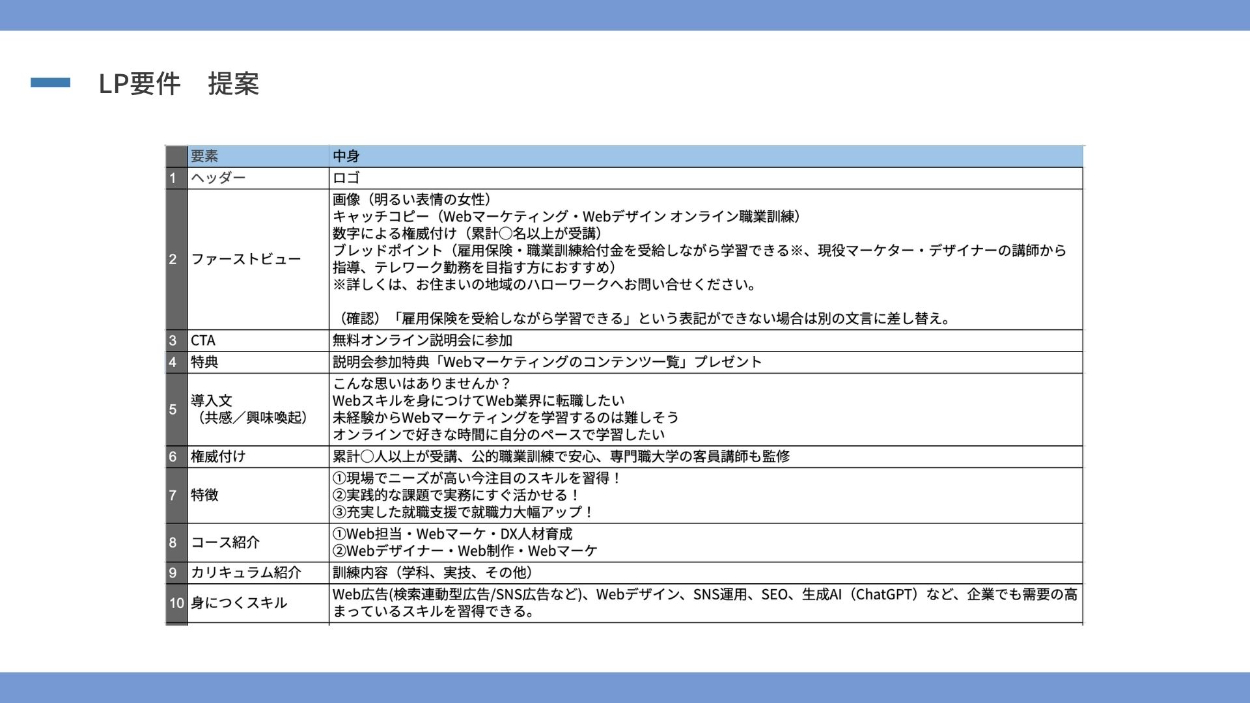1250x703 pixels.
Task: Click the "訓練内容（学科、実技、その他）" cell
Action: tap(705, 573)
